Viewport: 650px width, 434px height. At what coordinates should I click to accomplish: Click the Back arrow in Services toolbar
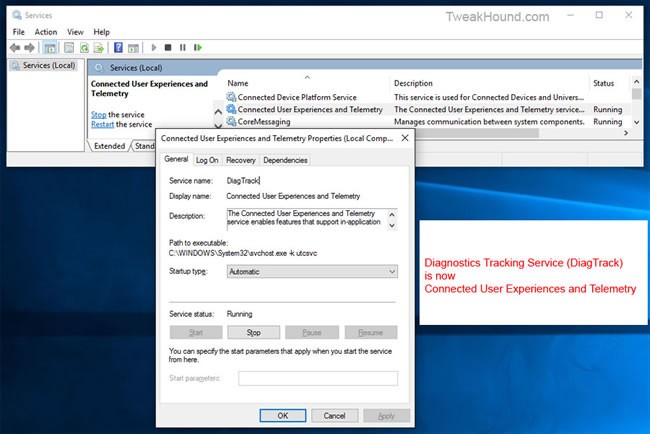click(14, 47)
